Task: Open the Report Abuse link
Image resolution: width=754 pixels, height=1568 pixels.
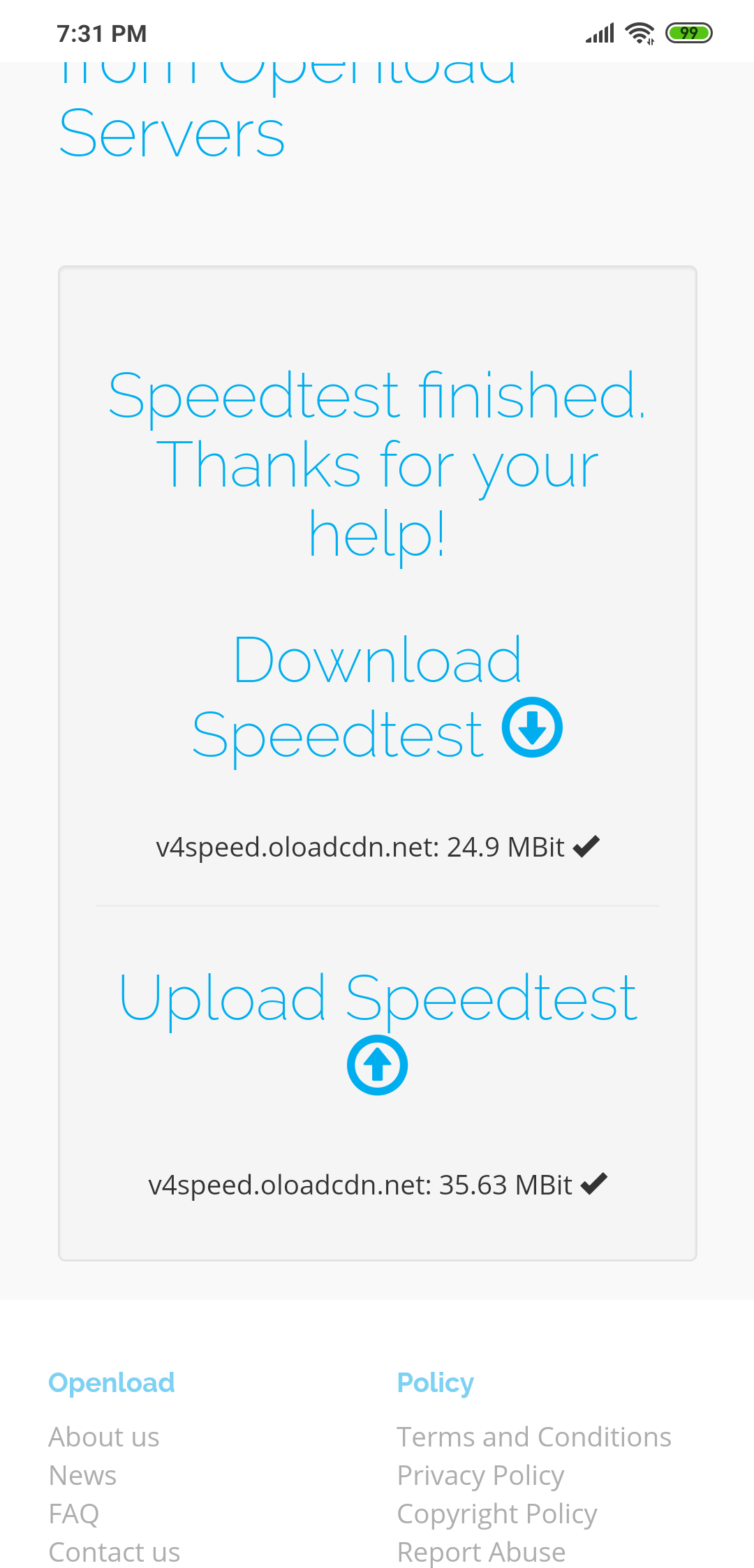Action: pyautogui.click(x=481, y=1552)
